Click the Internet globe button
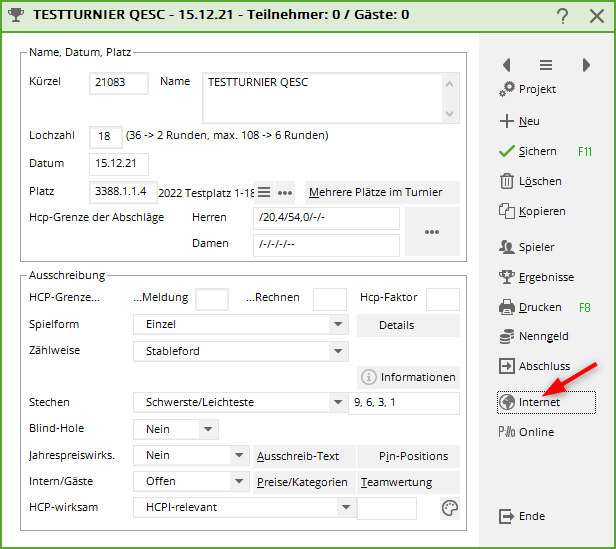 click(x=546, y=402)
